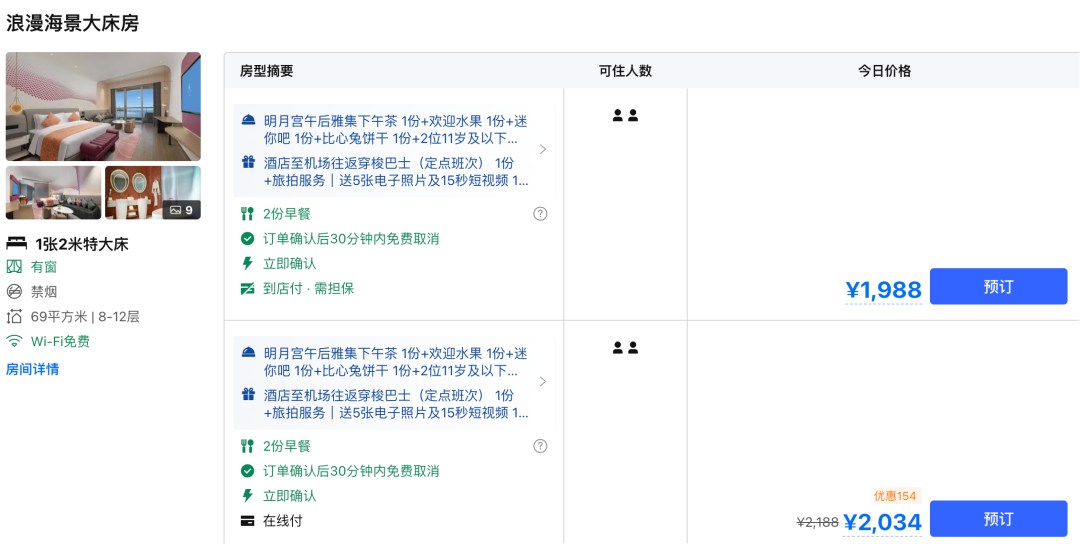Click the gift icon in the ¥2,034 offer
The height and width of the screenshot is (544, 1080).
(249, 395)
